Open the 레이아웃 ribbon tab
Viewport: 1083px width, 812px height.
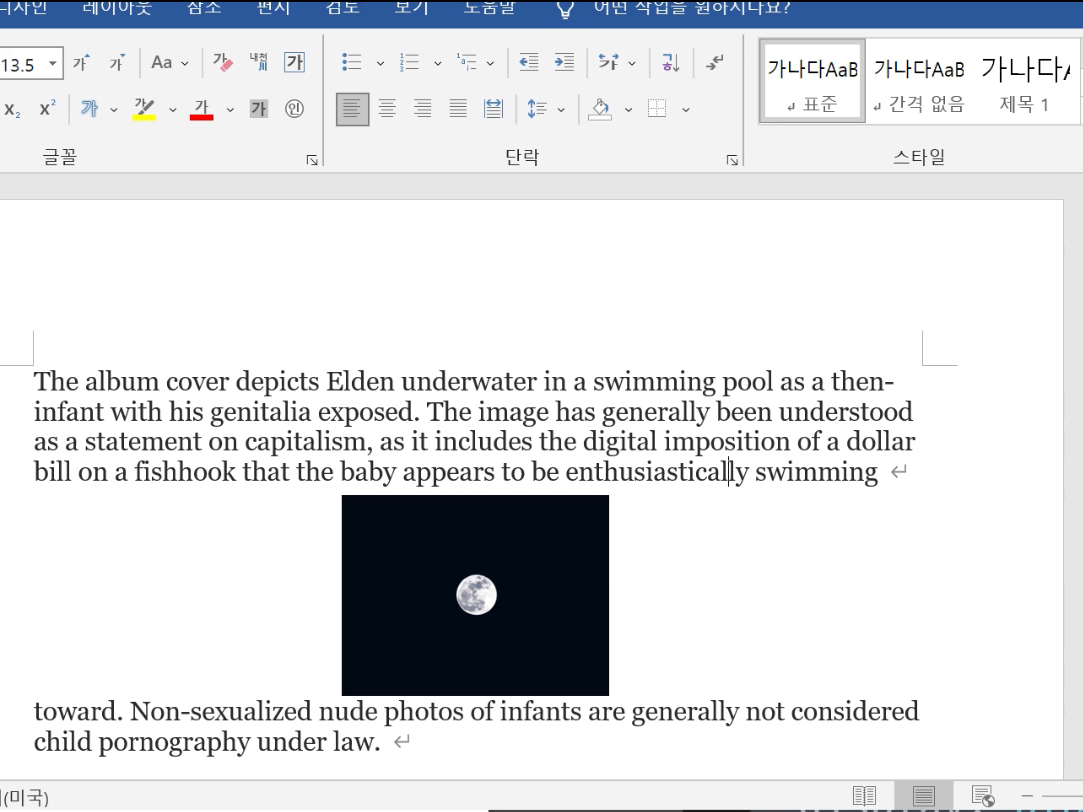click(117, 8)
